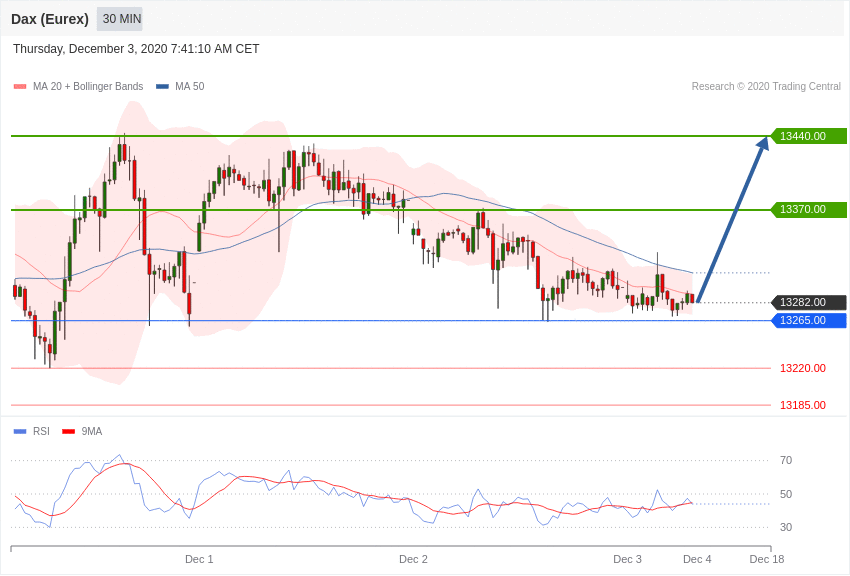Click the RSI 70 axis value
The width and height of the screenshot is (850, 576).
(786, 461)
